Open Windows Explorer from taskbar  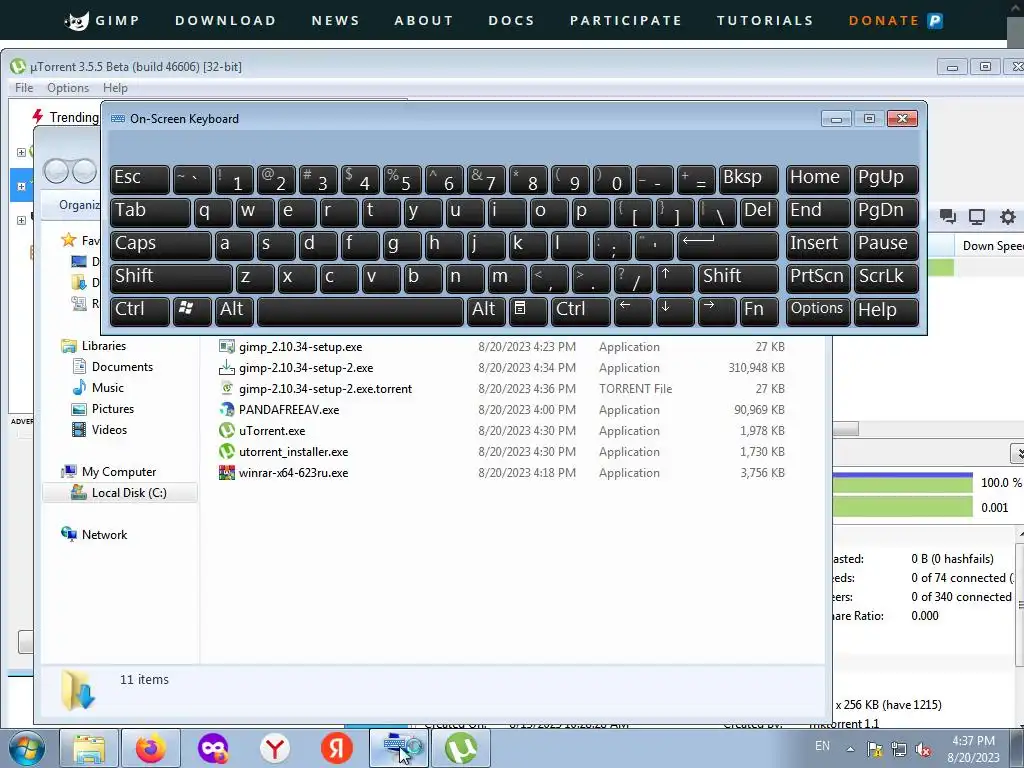tap(89, 748)
